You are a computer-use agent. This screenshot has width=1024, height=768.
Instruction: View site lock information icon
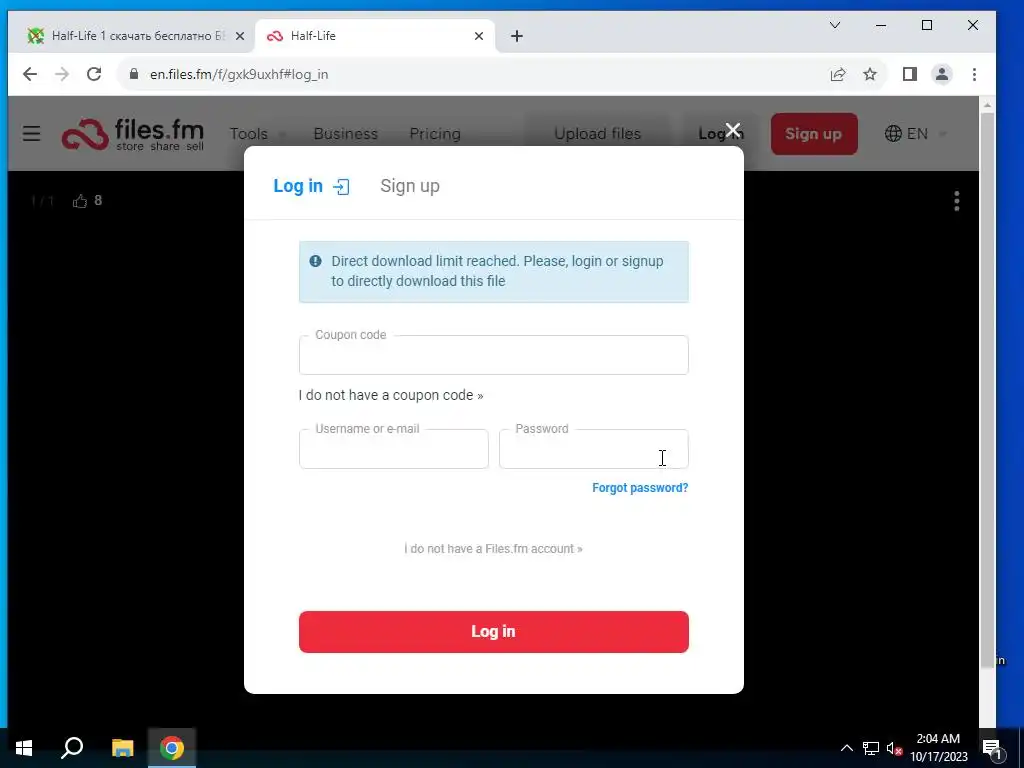(x=134, y=74)
